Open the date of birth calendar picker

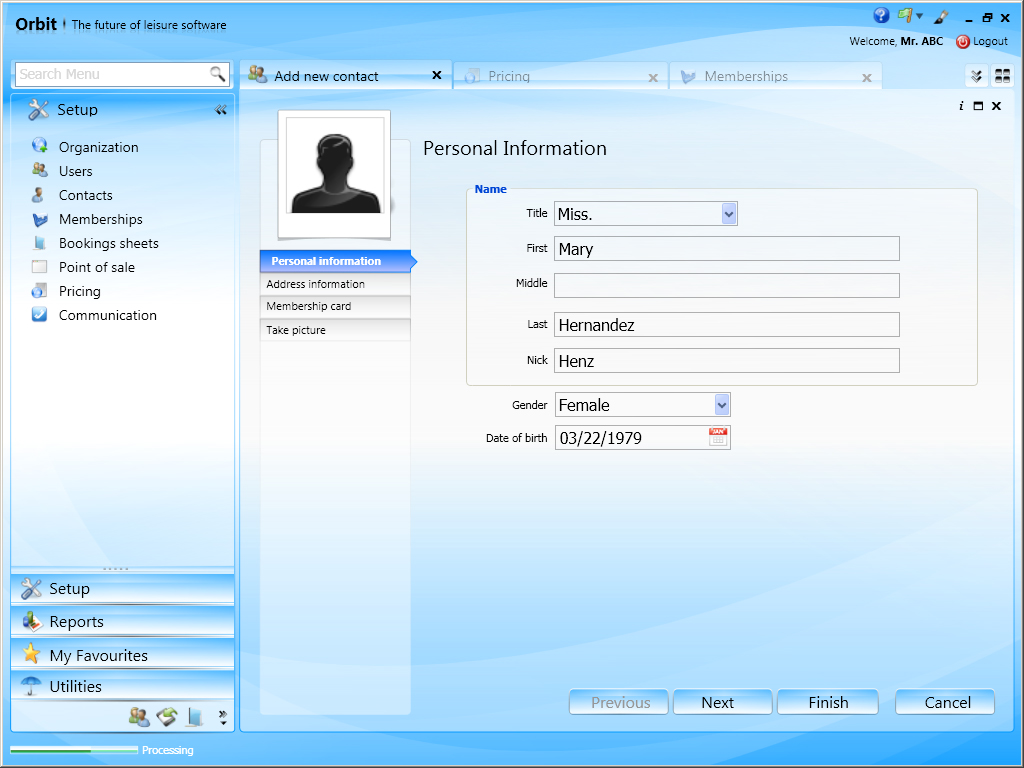click(718, 437)
